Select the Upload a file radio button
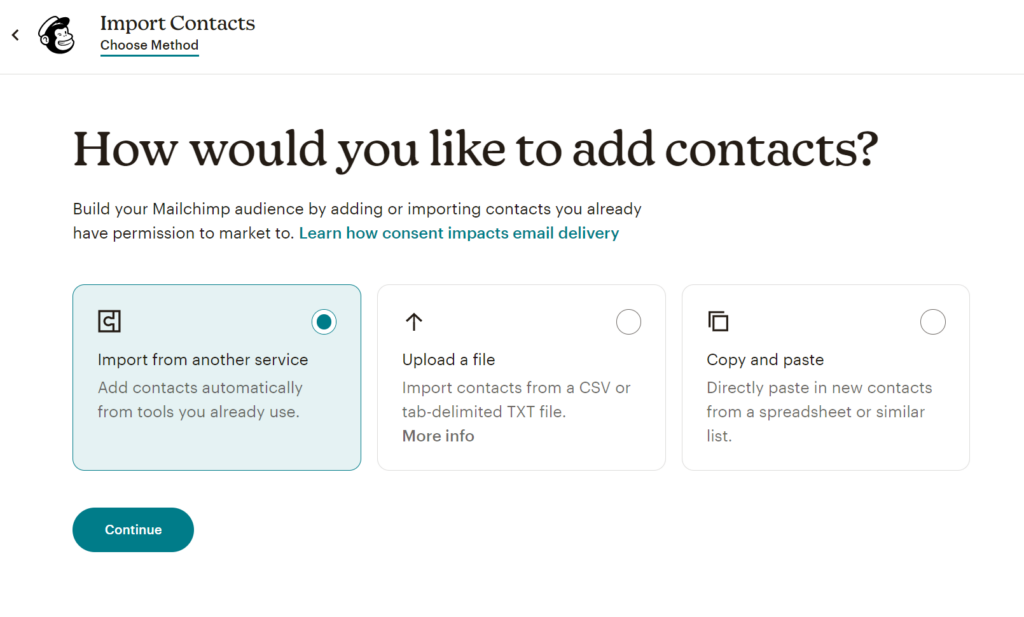Screen dimensions: 1024x617 (x=628, y=322)
